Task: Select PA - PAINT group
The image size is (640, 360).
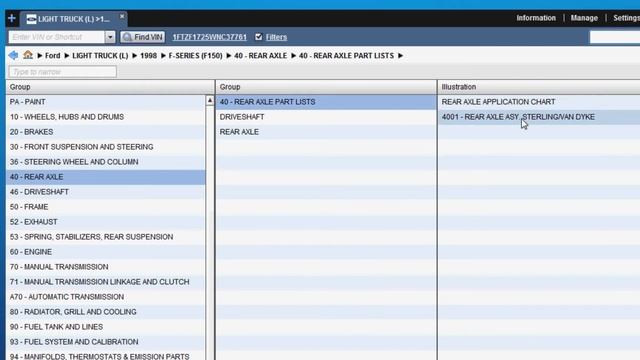Action: click(x=106, y=102)
